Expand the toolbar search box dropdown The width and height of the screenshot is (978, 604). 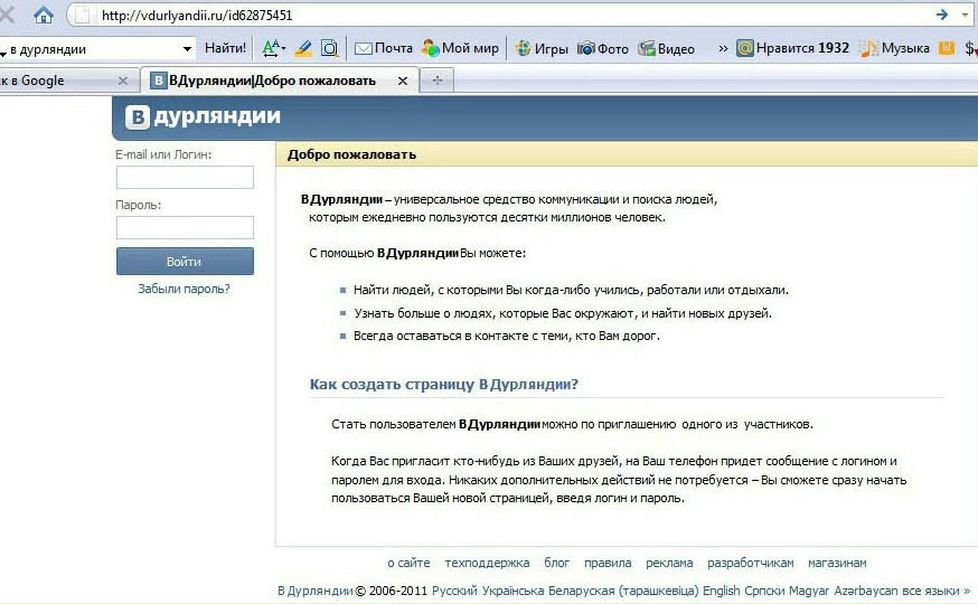coord(187,49)
